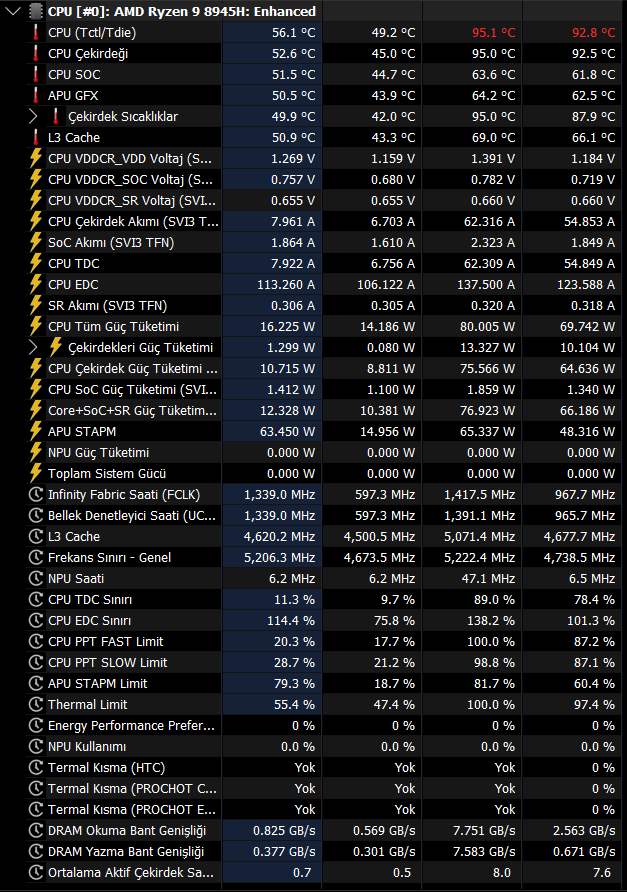Viewport: 627px width, 892px height.
Task: Click the 5,206.3 MHz frequency limit value
Action: click(279, 558)
